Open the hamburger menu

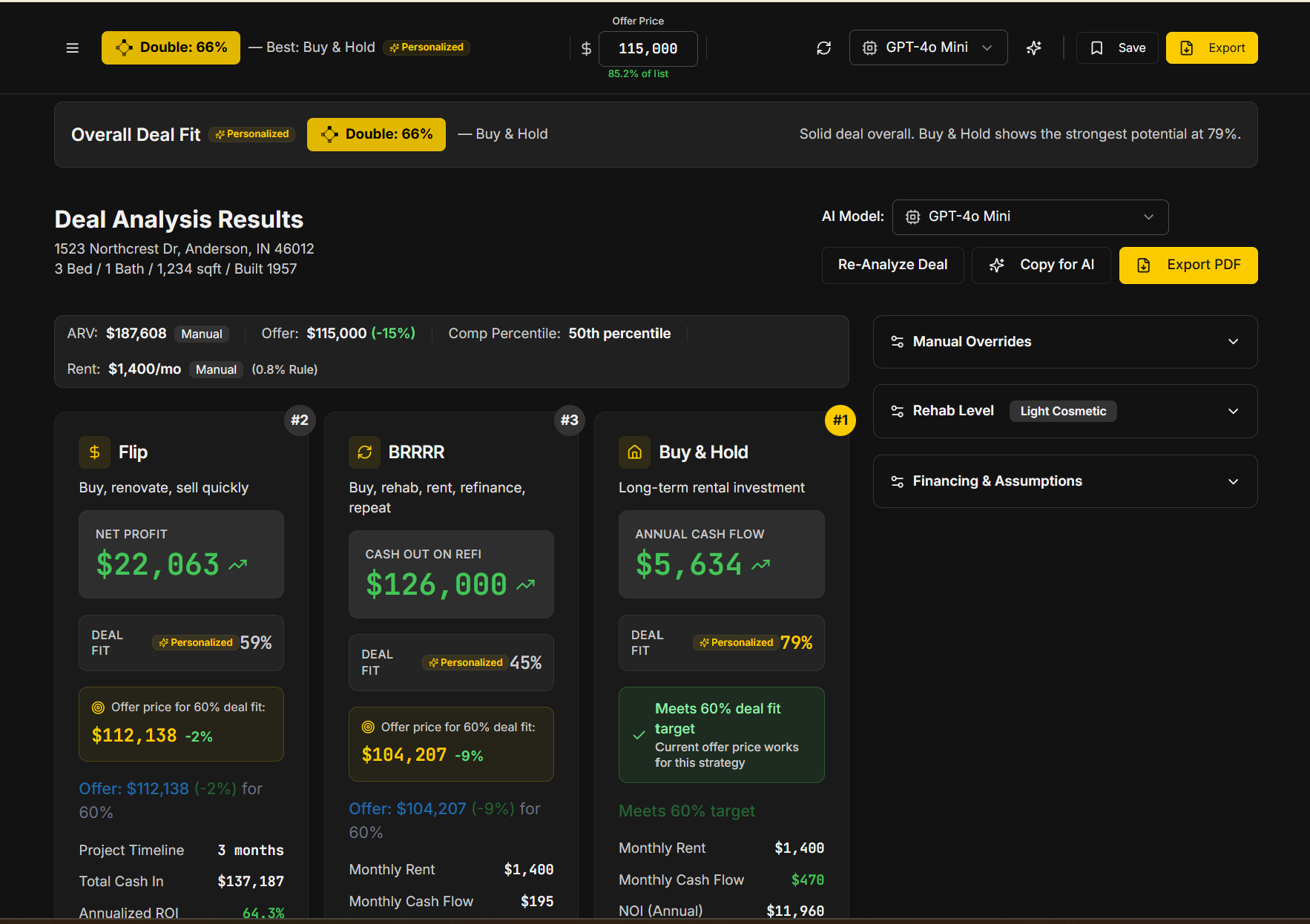point(72,48)
